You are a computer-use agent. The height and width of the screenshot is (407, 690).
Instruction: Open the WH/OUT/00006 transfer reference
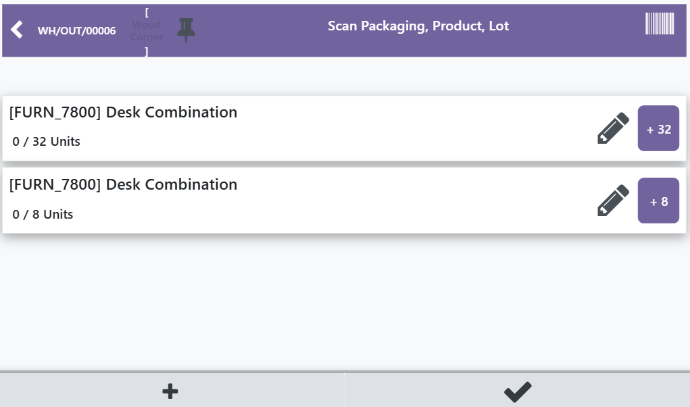click(x=76, y=31)
